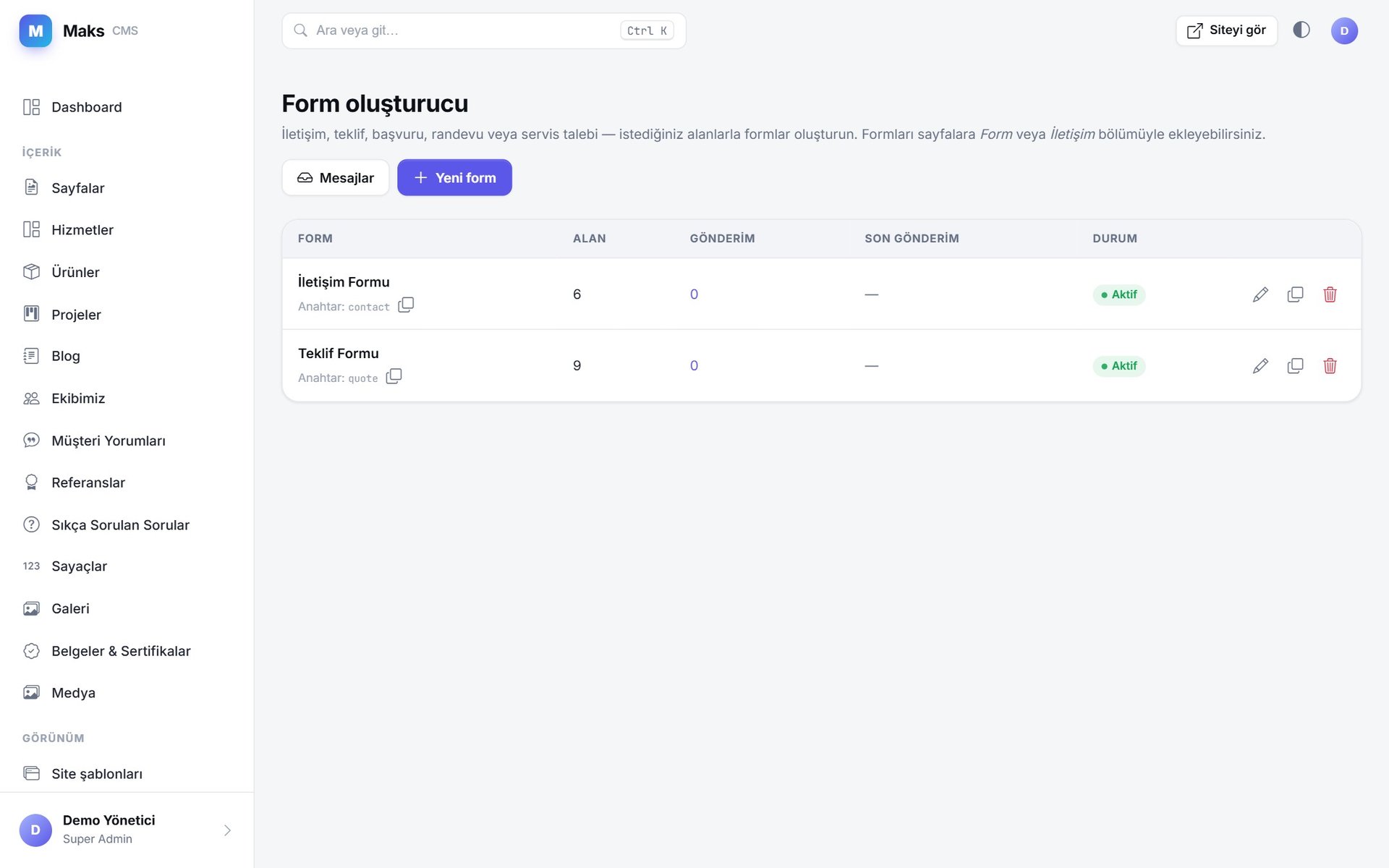Click the Belgeler & Sertifikalar badge icon
Viewport: 1389px width, 868px height.
(x=31, y=651)
